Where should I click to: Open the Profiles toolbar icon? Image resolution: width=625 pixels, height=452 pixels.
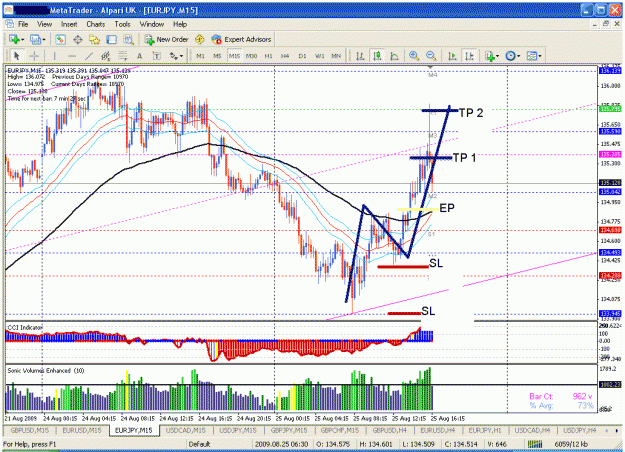35,39
